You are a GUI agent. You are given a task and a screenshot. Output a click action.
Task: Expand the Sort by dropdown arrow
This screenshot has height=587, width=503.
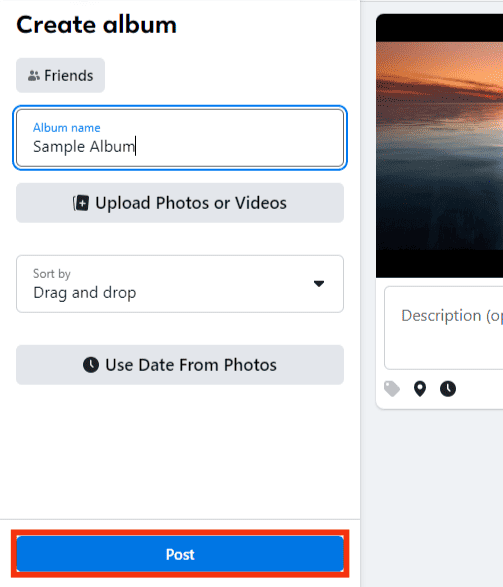coord(319,284)
